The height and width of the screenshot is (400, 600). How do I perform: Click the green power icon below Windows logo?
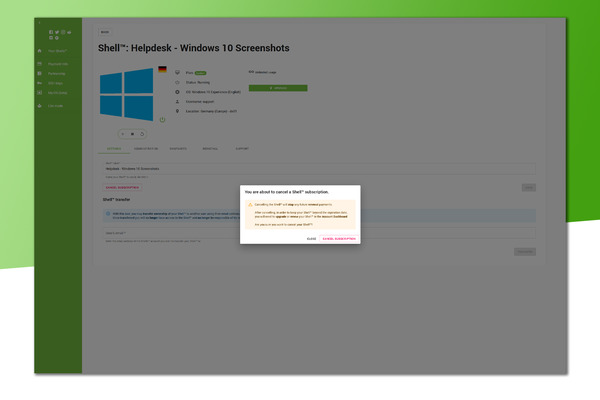pyautogui.click(x=162, y=119)
